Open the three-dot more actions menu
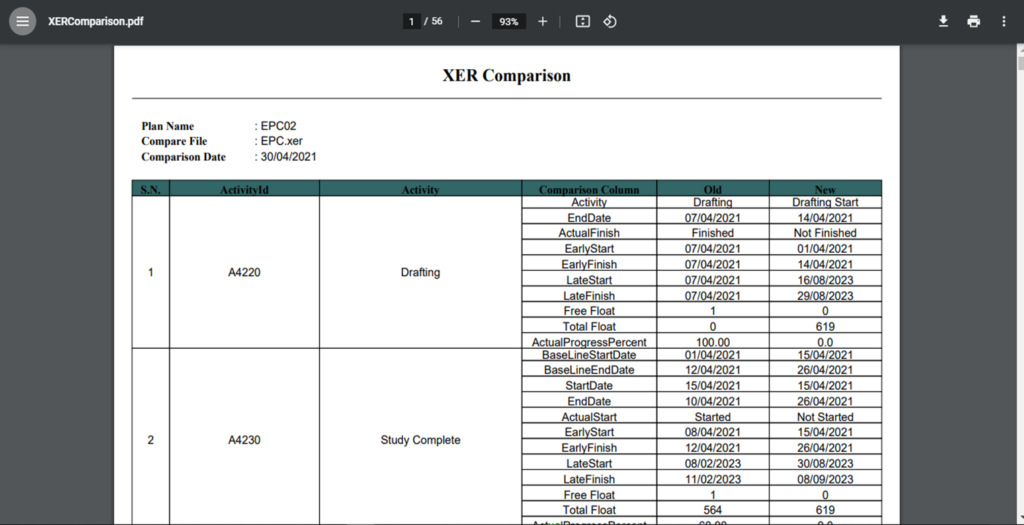 [1004, 21]
